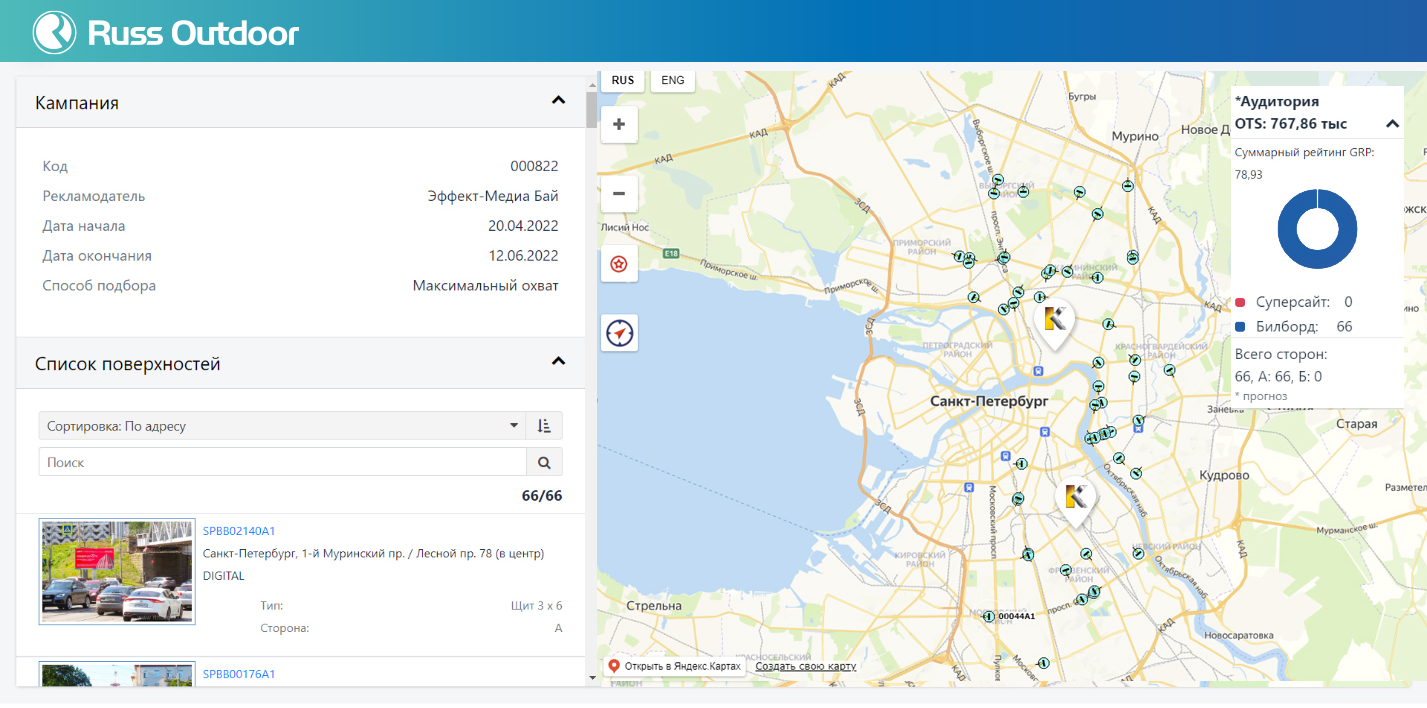Click start date 20.04.2022
Viewport: 1427px width, 708px height.
(x=523, y=226)
